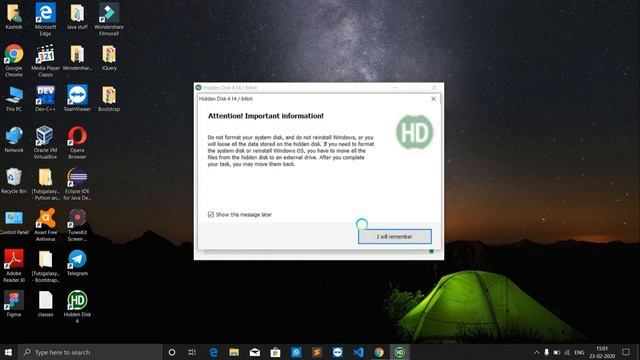Expand hidden system tray icons

click(536, 352)
